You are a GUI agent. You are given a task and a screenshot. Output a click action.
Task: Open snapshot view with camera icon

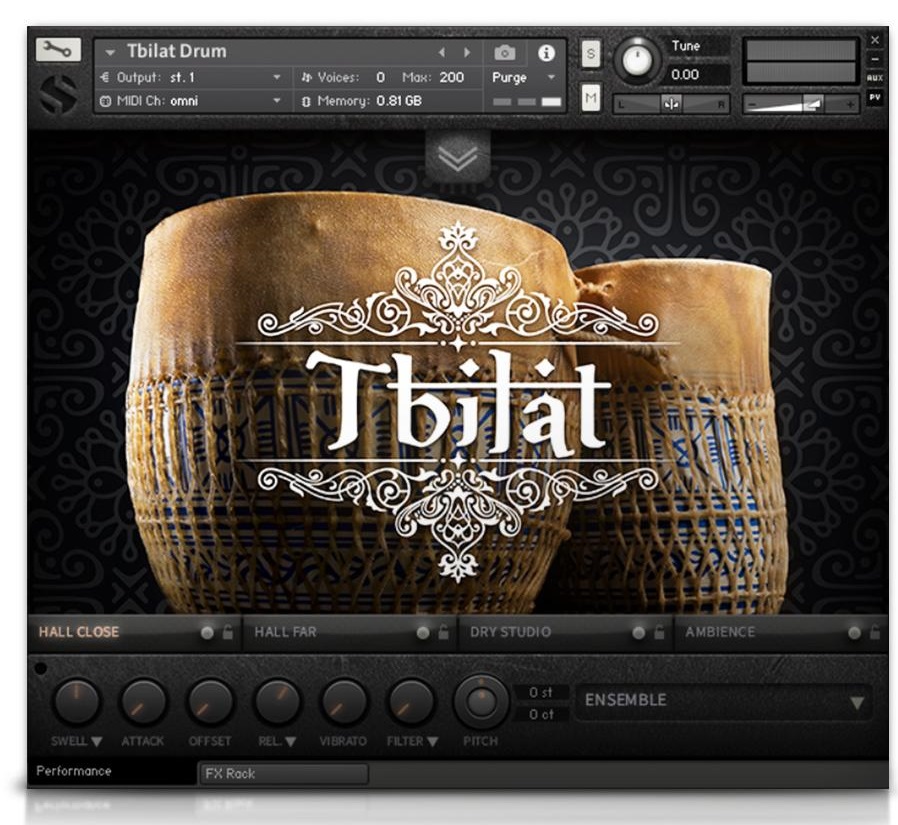pos(505,53)
